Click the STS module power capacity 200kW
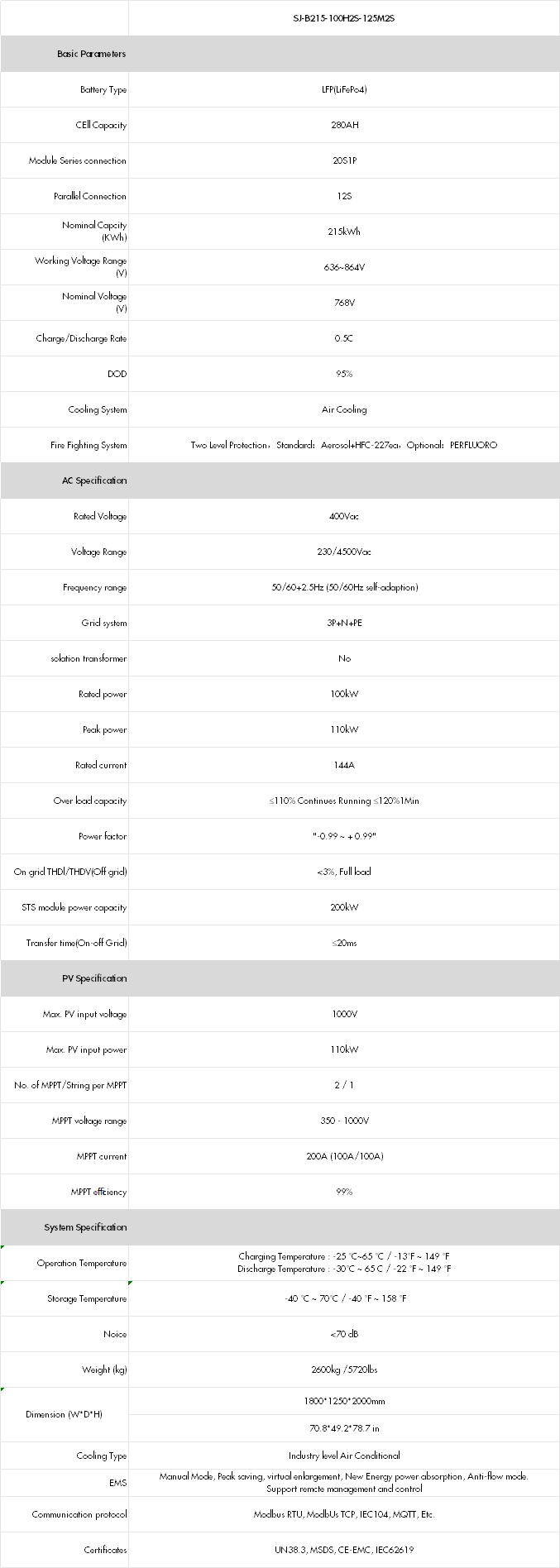Viewport: 560px width, 1568px height. pos(344,907)
